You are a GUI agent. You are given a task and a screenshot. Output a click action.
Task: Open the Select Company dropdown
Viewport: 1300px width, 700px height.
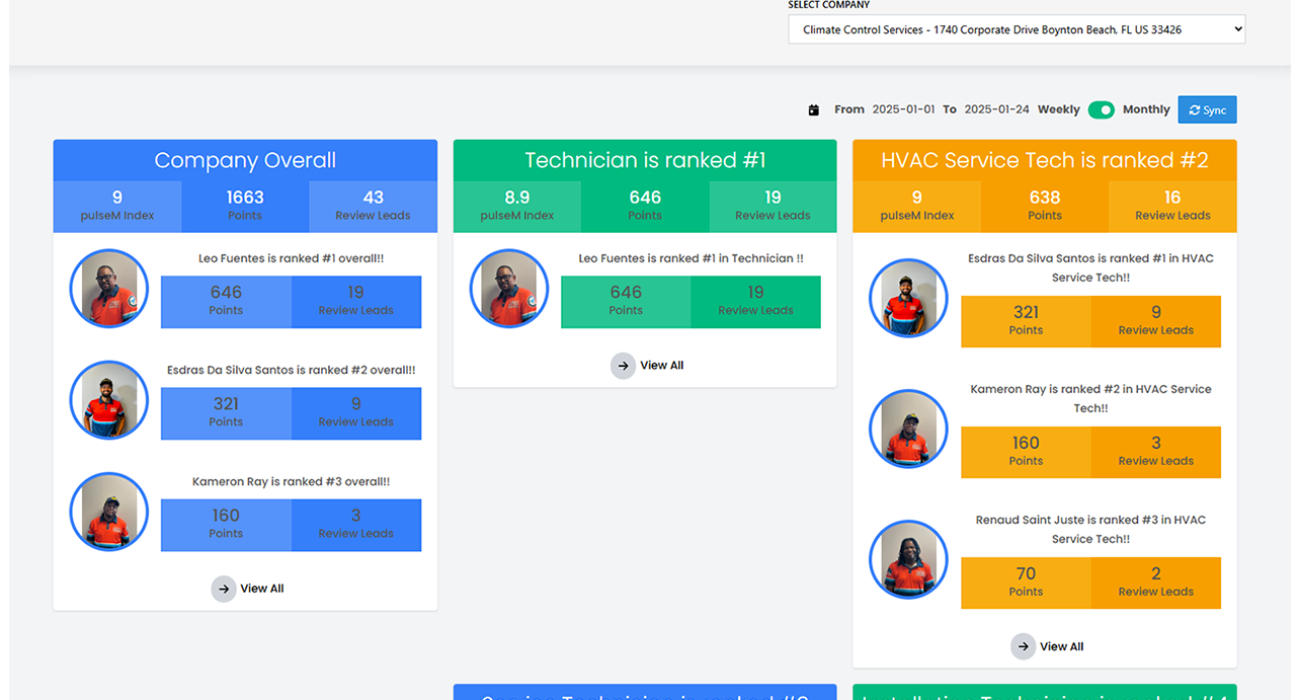click(1016, 30)
